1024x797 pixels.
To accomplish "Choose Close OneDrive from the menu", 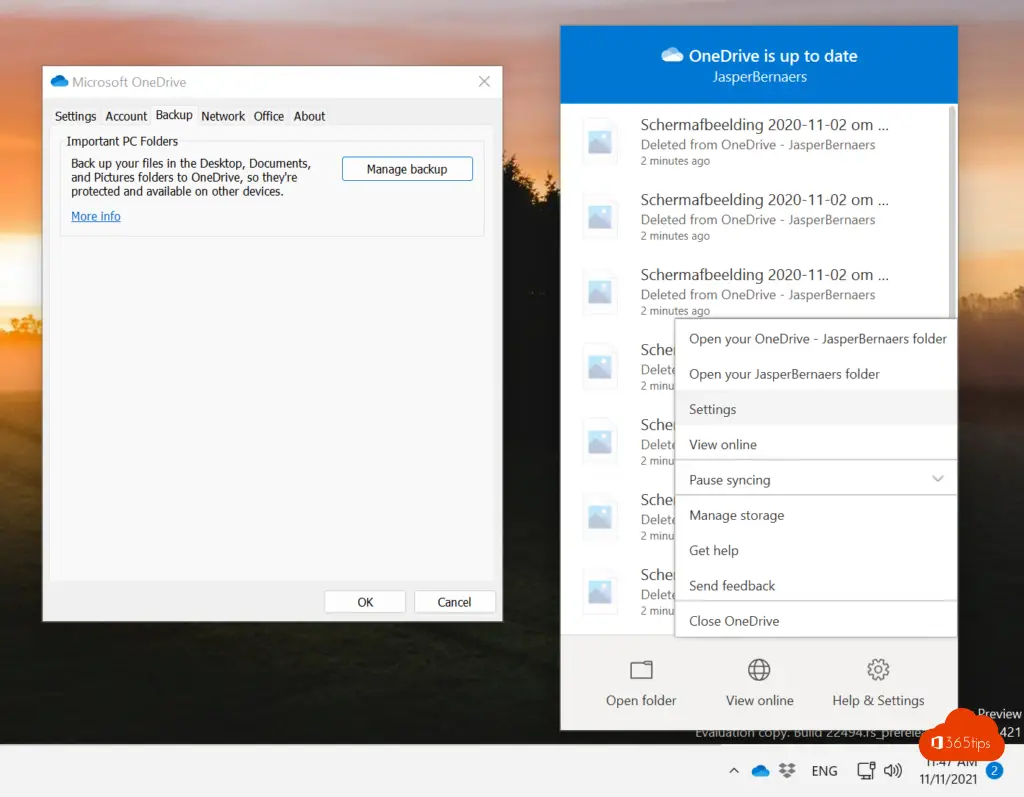I will [x=734, y=621].
